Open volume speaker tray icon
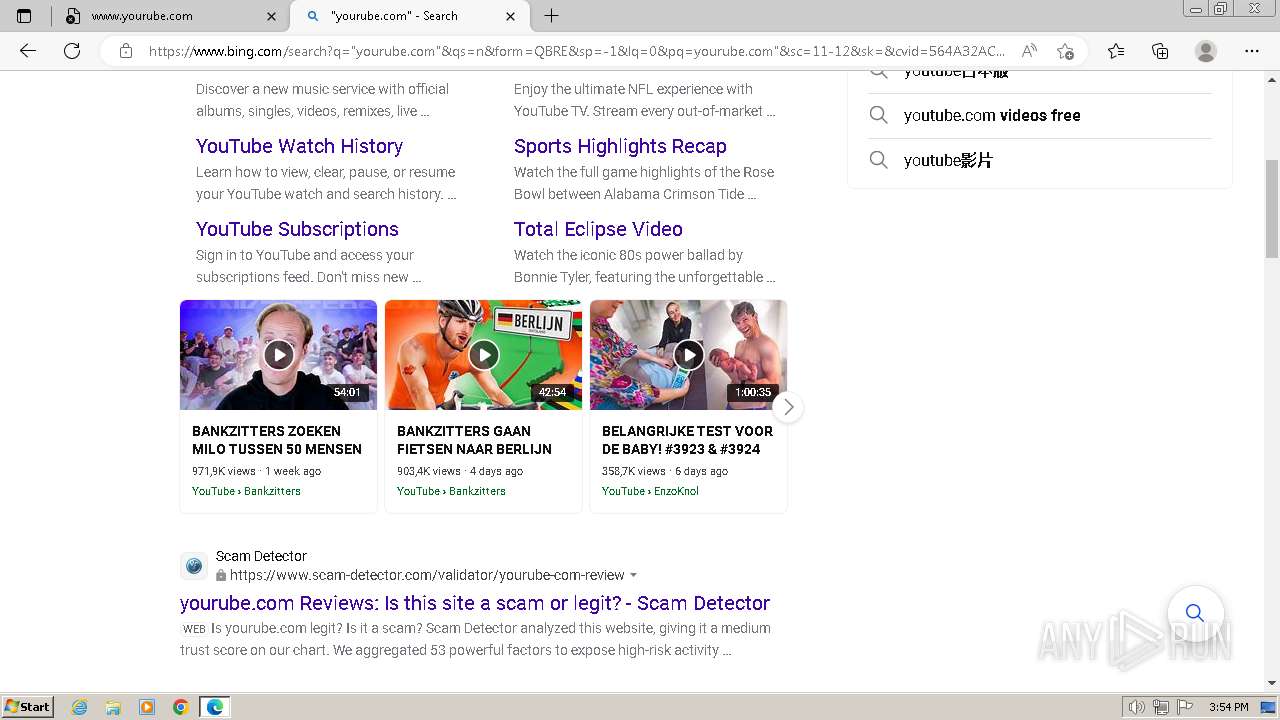1280x720 pixels. tap(1137, 707)
